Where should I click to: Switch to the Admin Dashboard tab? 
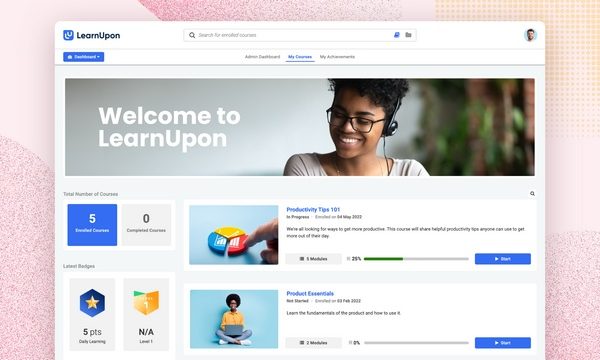tap(262, 57)
